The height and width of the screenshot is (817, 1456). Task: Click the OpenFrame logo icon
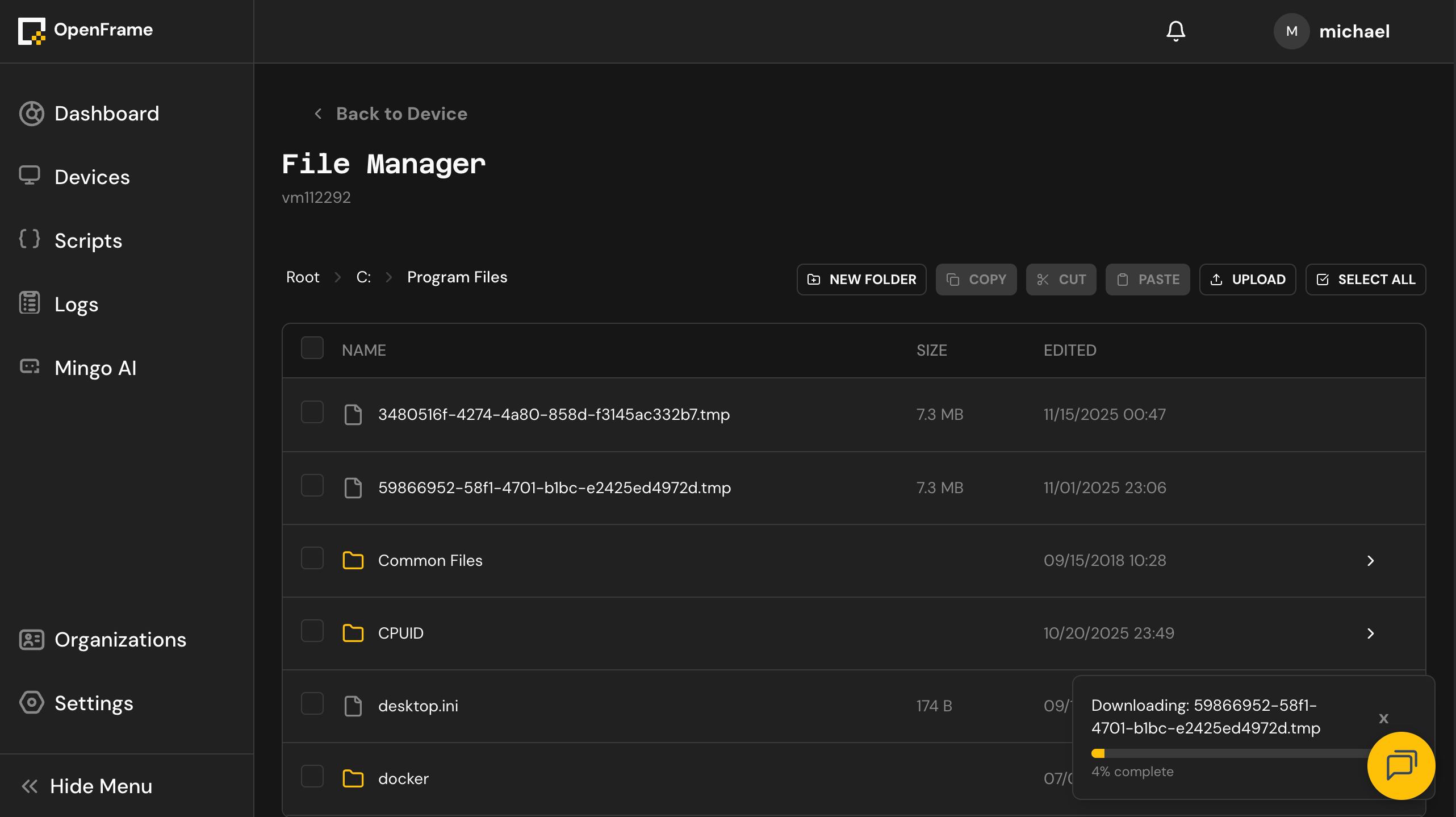click(x=31, y=31)
